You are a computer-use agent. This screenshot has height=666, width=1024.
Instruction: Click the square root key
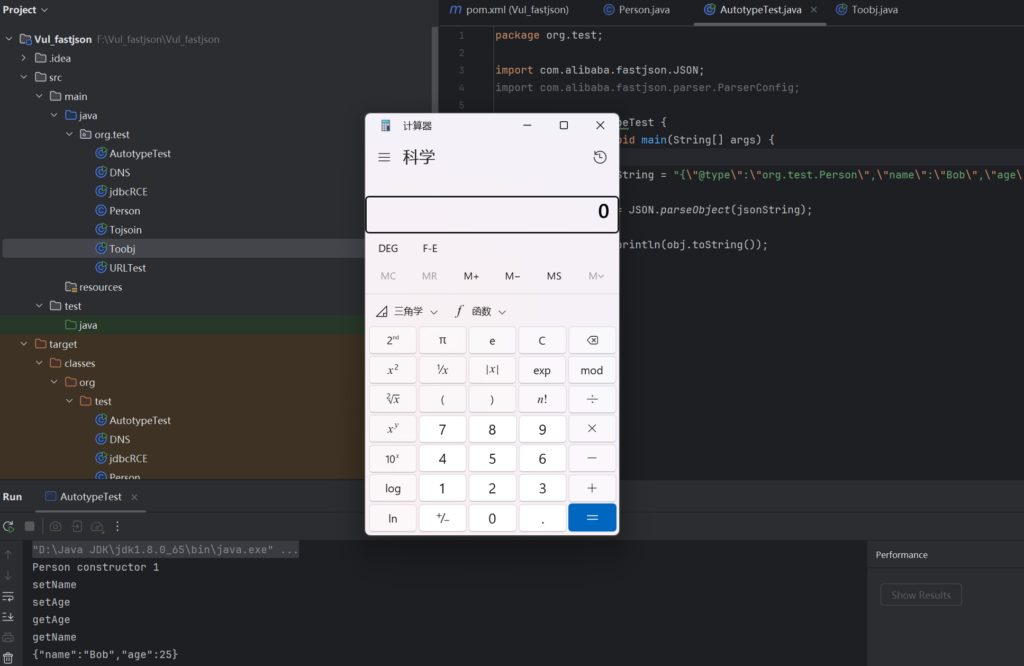point(392,399)
